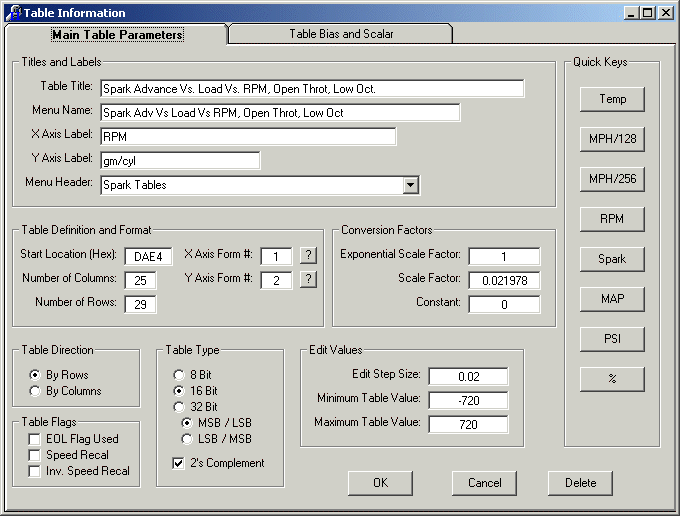Click the Y Axis Label field
The width and height of the screenshot is (680, 516).
point(180,160)
